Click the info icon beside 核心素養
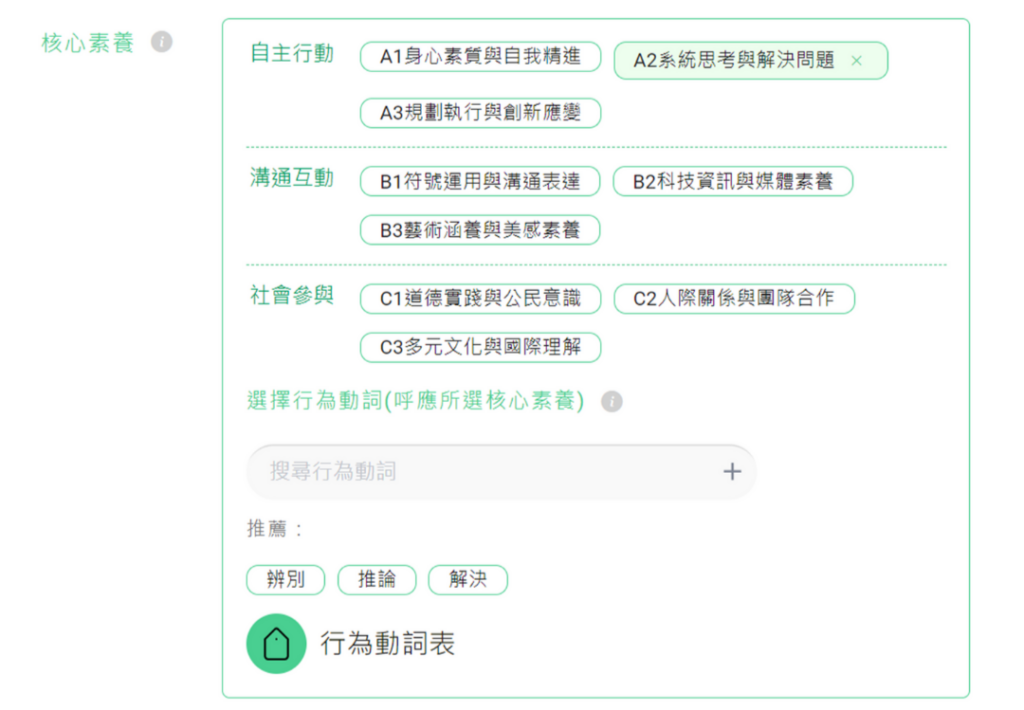Image resolution: width=1024 pixels, height=710 pixels. point(161,42)
